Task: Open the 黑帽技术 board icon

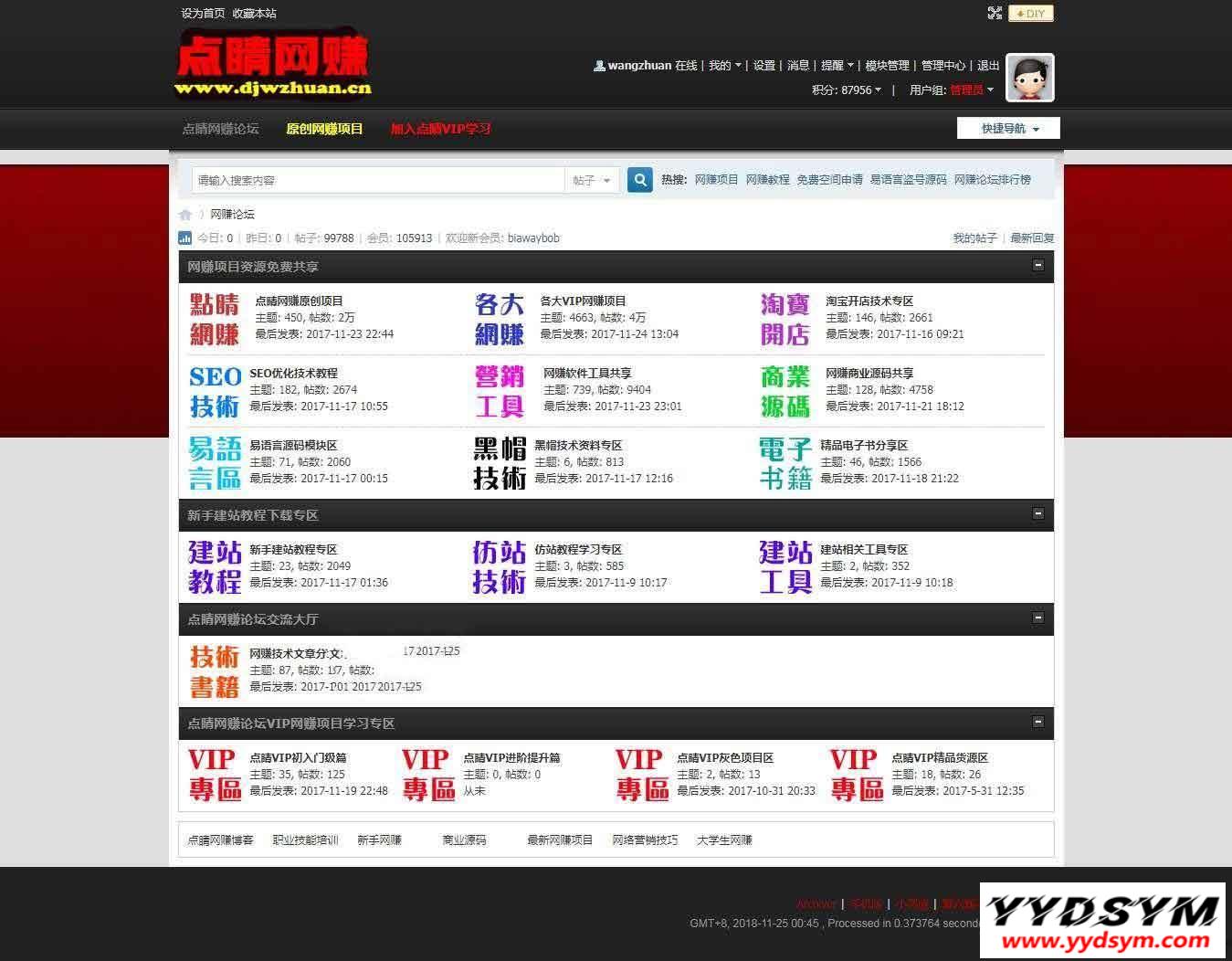Action: tap(500, 463)
